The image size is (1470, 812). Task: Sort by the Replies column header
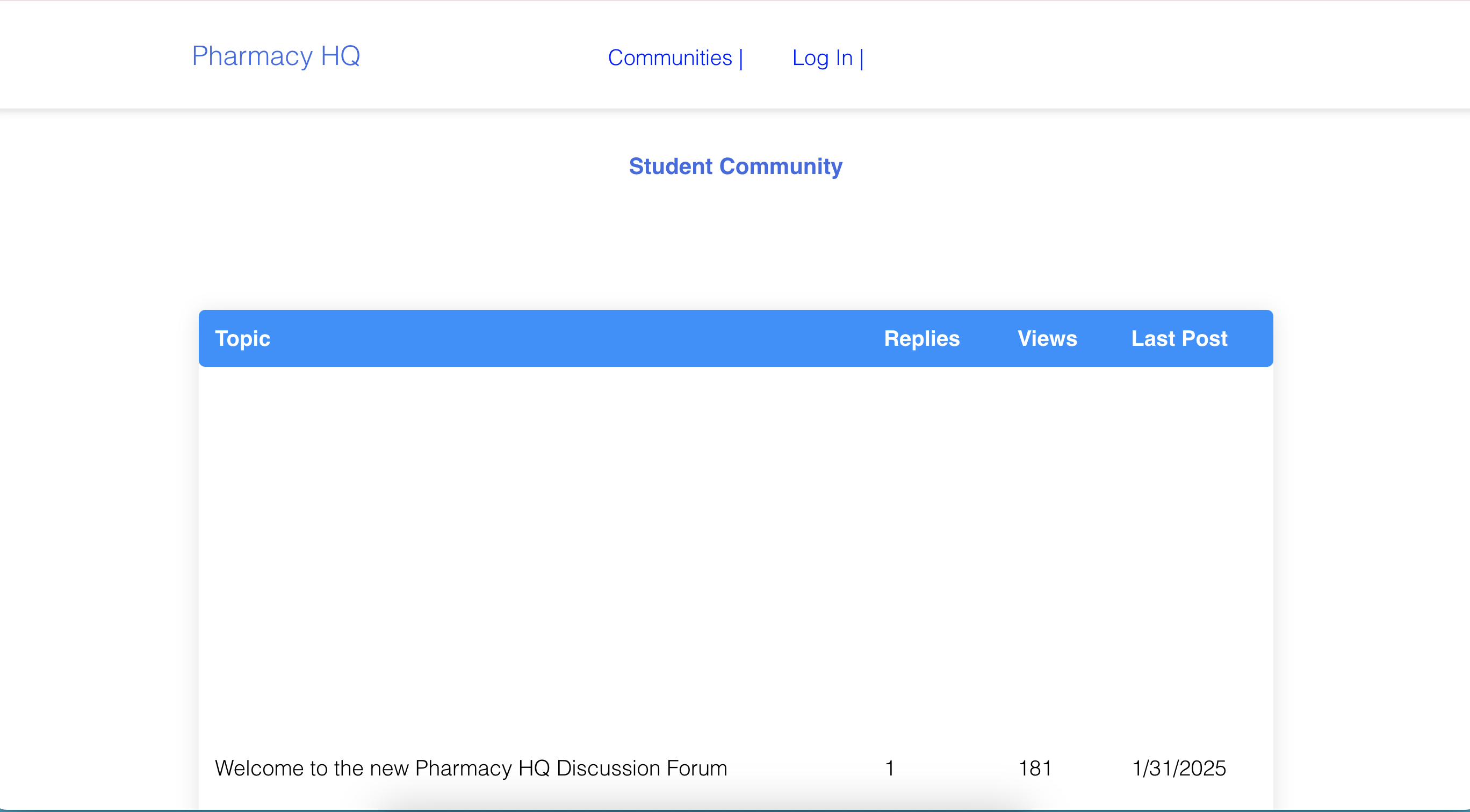tap(921, 338)
